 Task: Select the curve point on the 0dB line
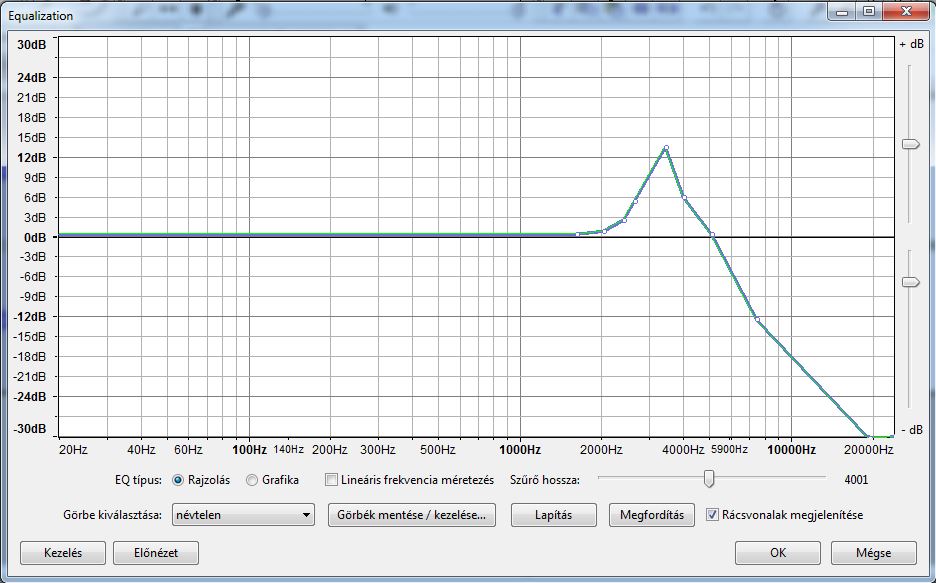pos(712,235)
